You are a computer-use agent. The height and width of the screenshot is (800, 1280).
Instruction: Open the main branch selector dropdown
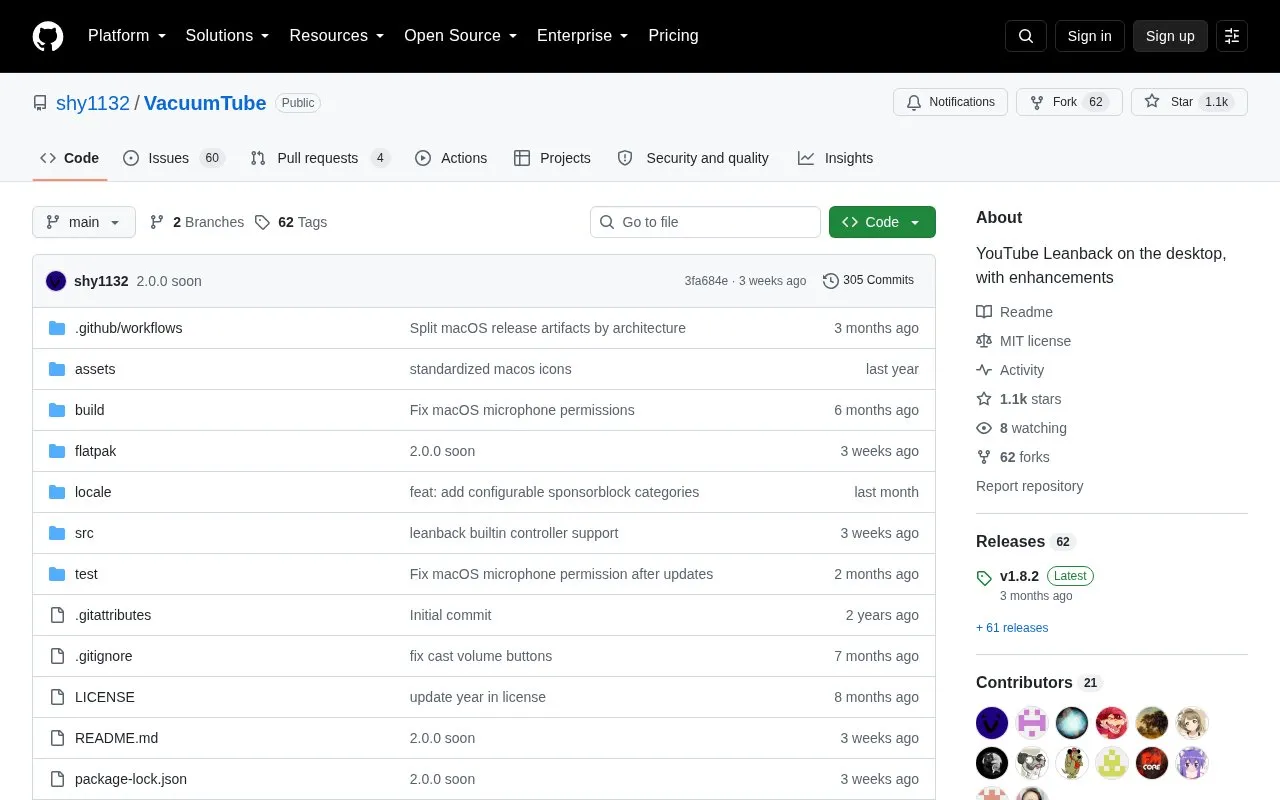click(x=84, y=222)
